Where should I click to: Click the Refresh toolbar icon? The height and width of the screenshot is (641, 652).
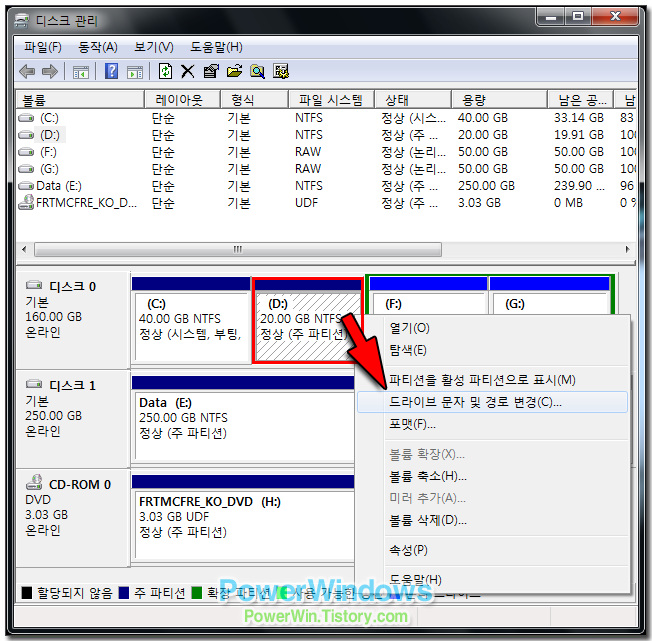tap(165, 71)
